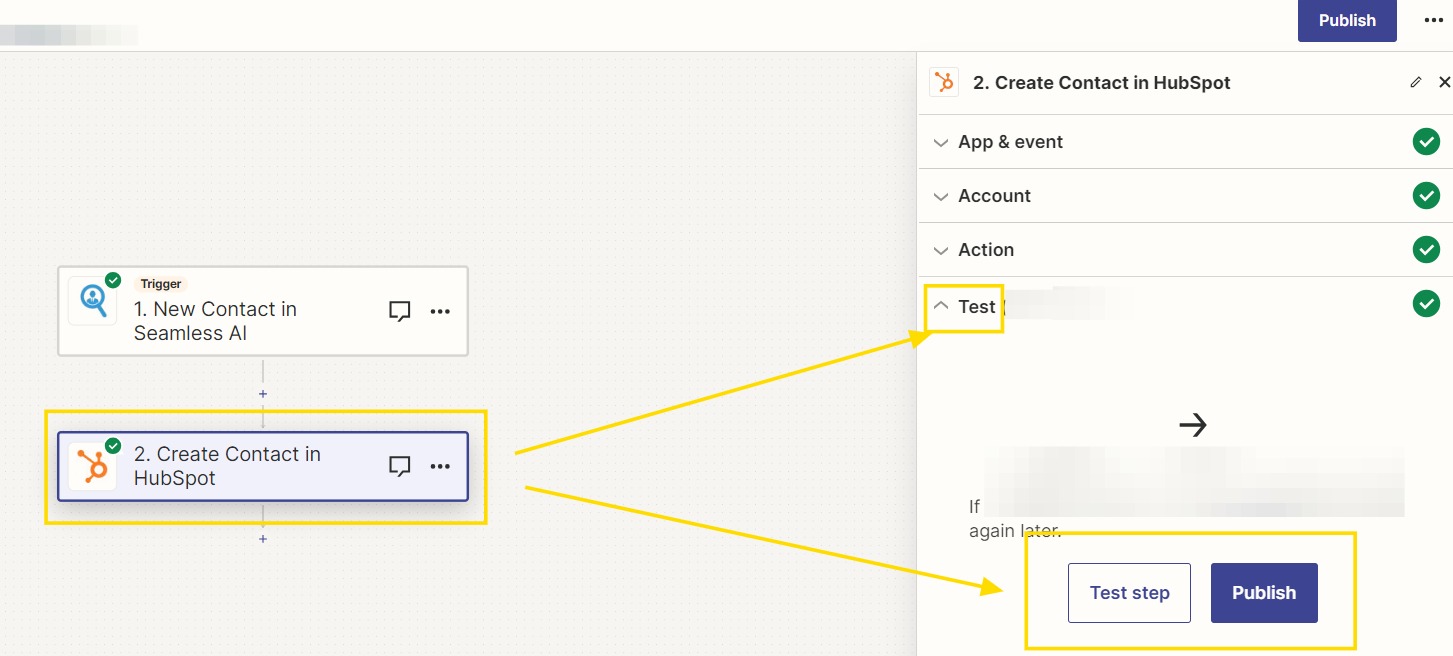The image size is (1453, 656).
Task: Click green check next to Test
Action: pyautogui.click(x=1426, y=303)
